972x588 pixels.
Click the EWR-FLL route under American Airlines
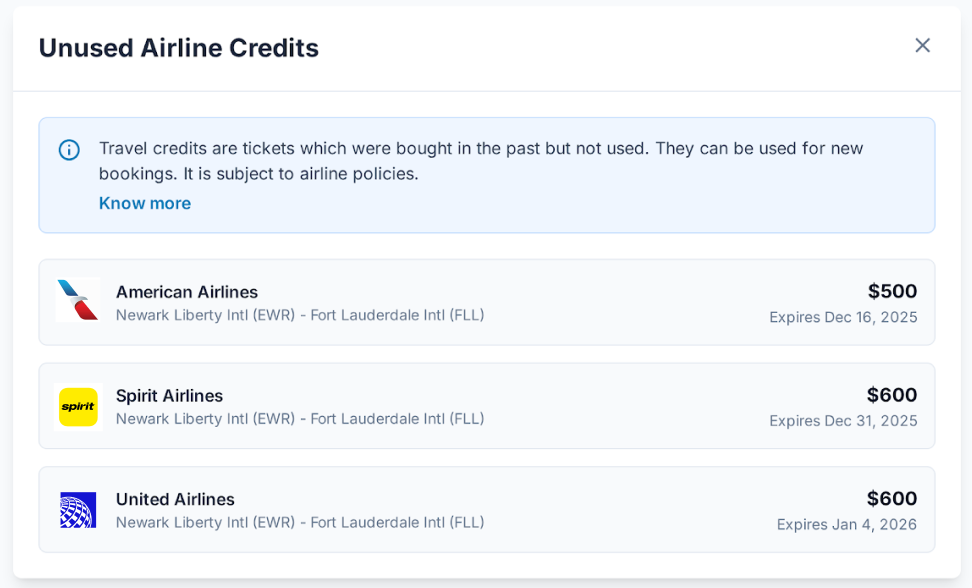[x=300, y=315]
